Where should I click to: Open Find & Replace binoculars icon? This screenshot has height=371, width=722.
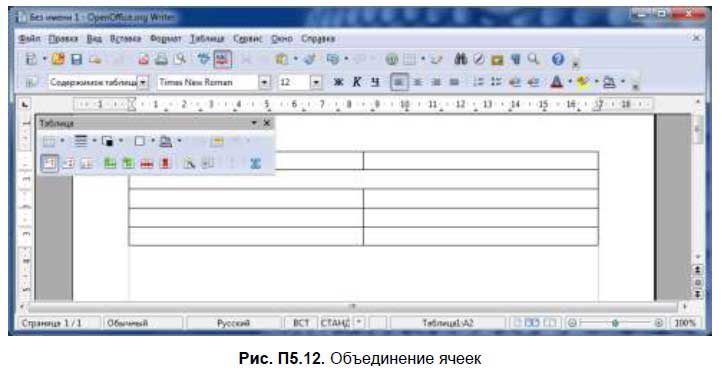(460, 59)
